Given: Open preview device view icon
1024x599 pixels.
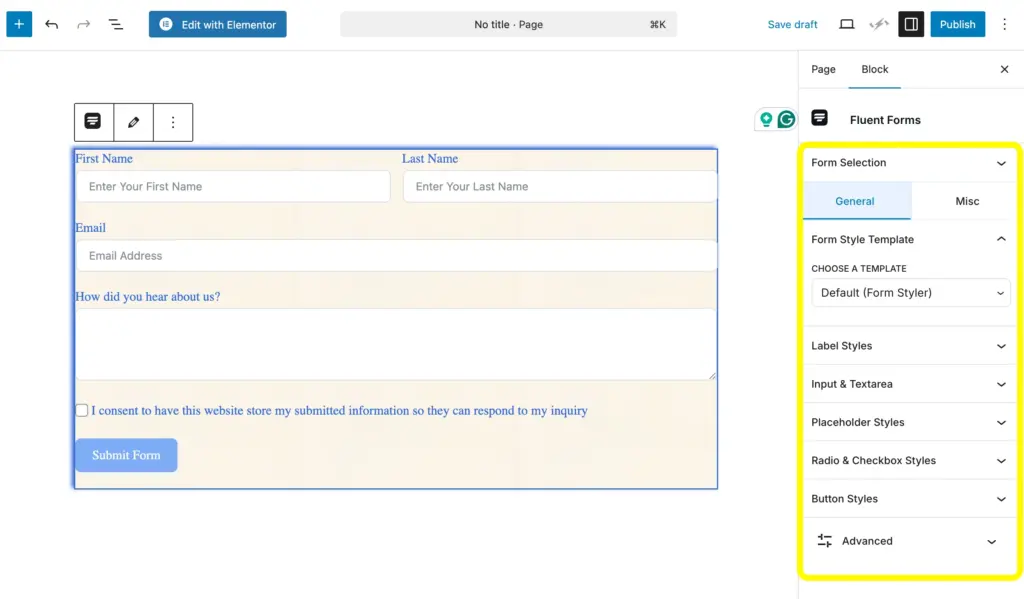Looking at the screenshot, I should tap(846, 24).
